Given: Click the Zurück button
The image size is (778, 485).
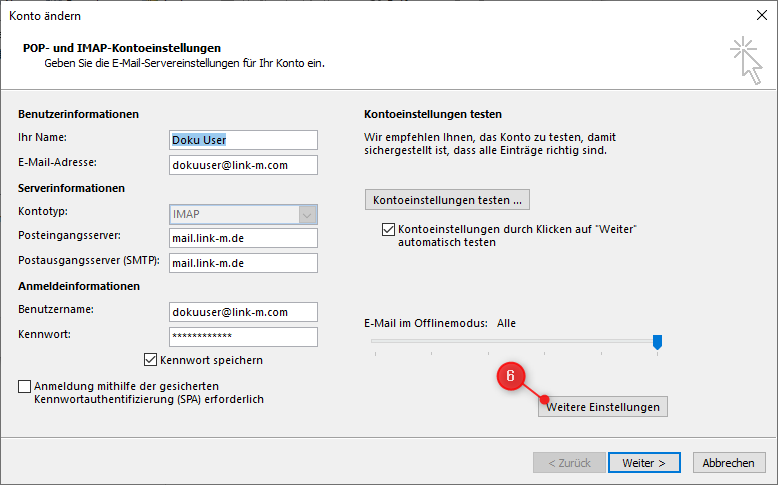Looking at the screenshot, I should (x=569, y=463).
